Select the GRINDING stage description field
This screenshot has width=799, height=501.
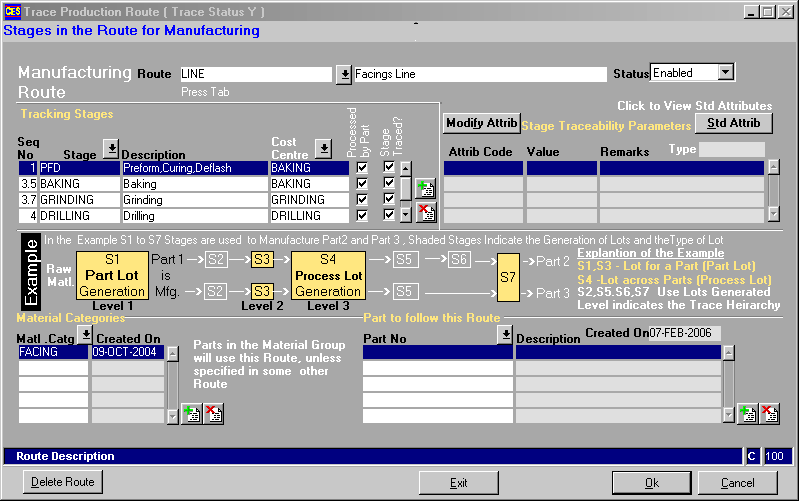194,200
